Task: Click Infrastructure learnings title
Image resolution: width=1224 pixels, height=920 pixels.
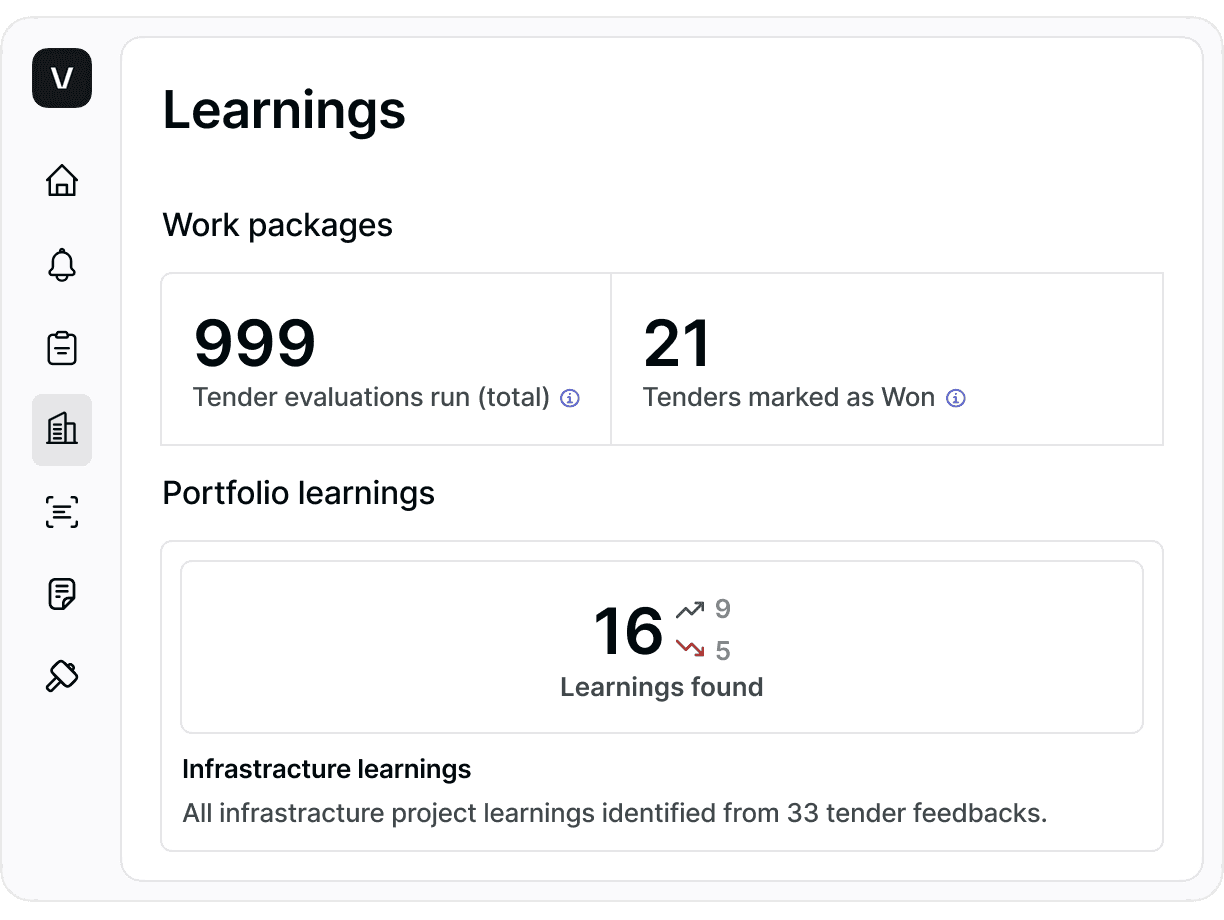Action: point(327,769)
